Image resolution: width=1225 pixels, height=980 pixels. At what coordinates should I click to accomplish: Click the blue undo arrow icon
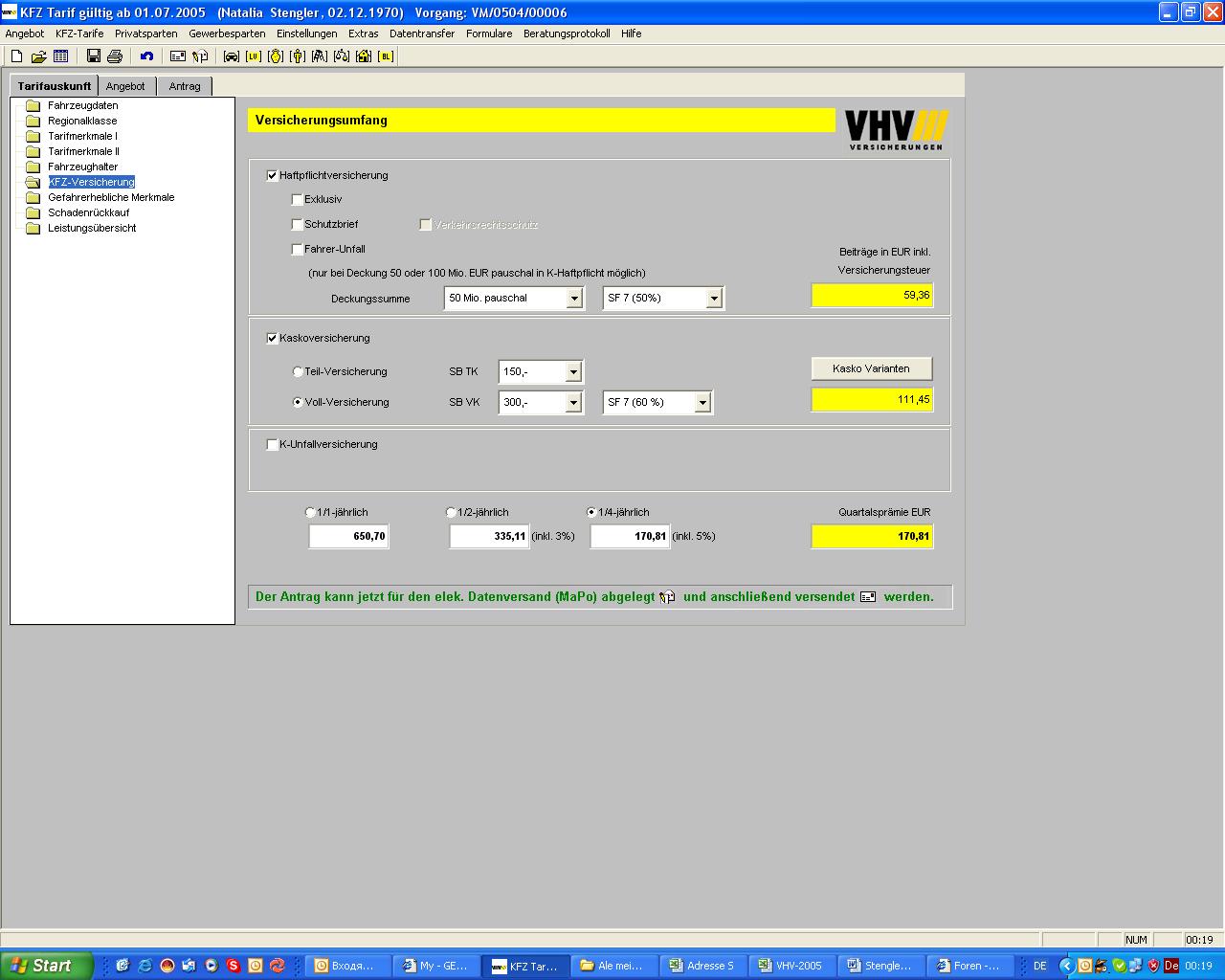146,56
